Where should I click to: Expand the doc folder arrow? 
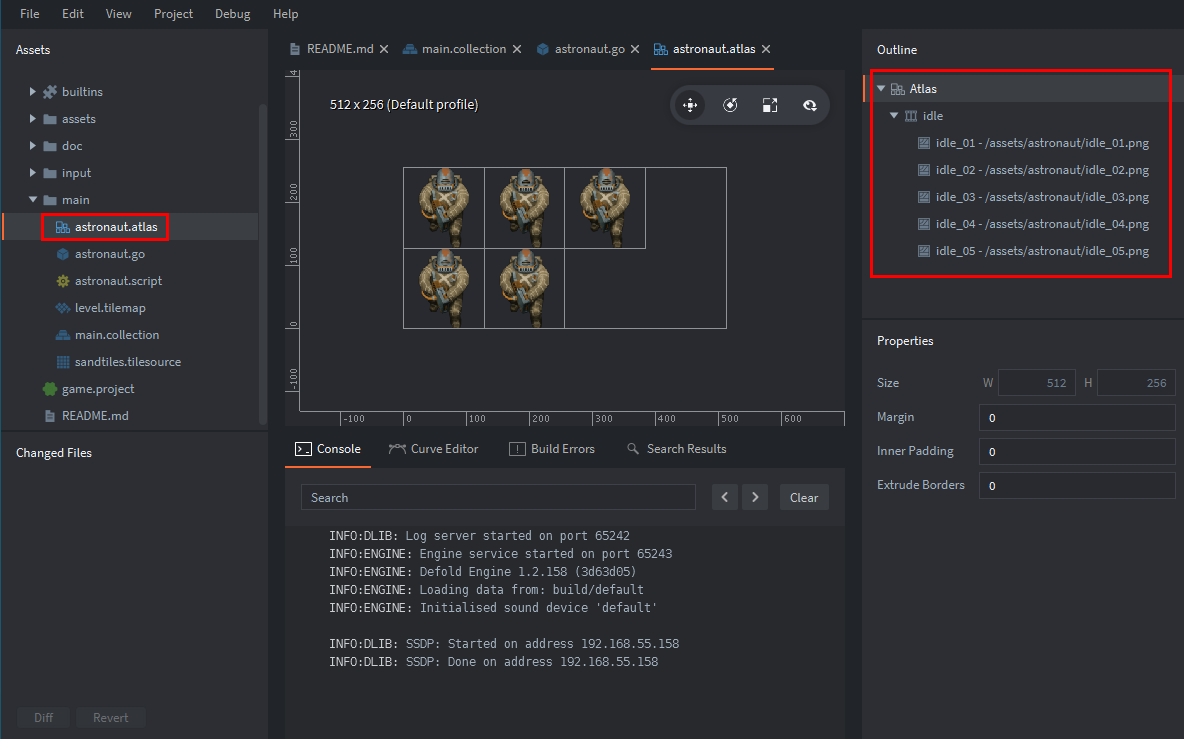click(32, 146)
